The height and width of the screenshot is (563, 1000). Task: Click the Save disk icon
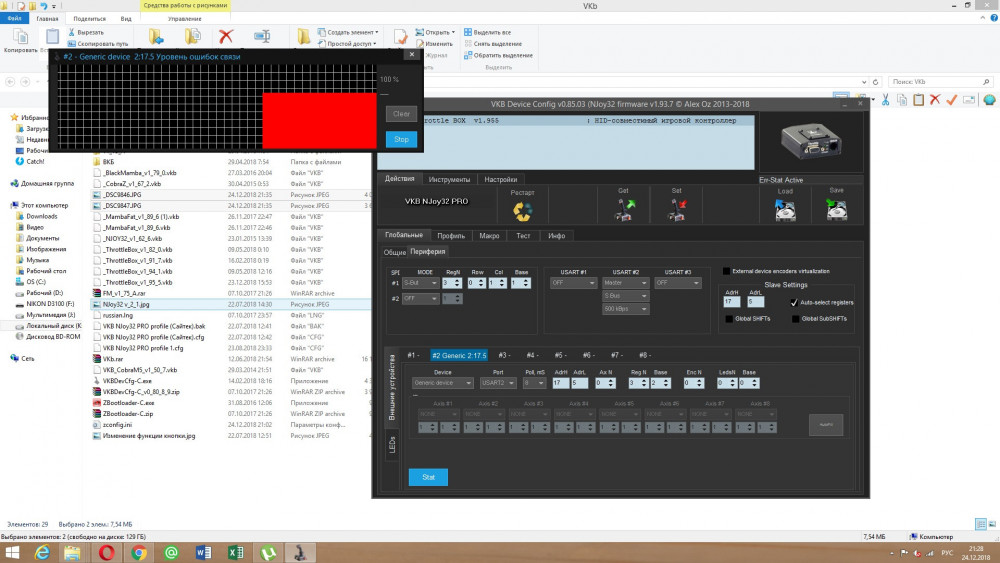pos(836,208)
